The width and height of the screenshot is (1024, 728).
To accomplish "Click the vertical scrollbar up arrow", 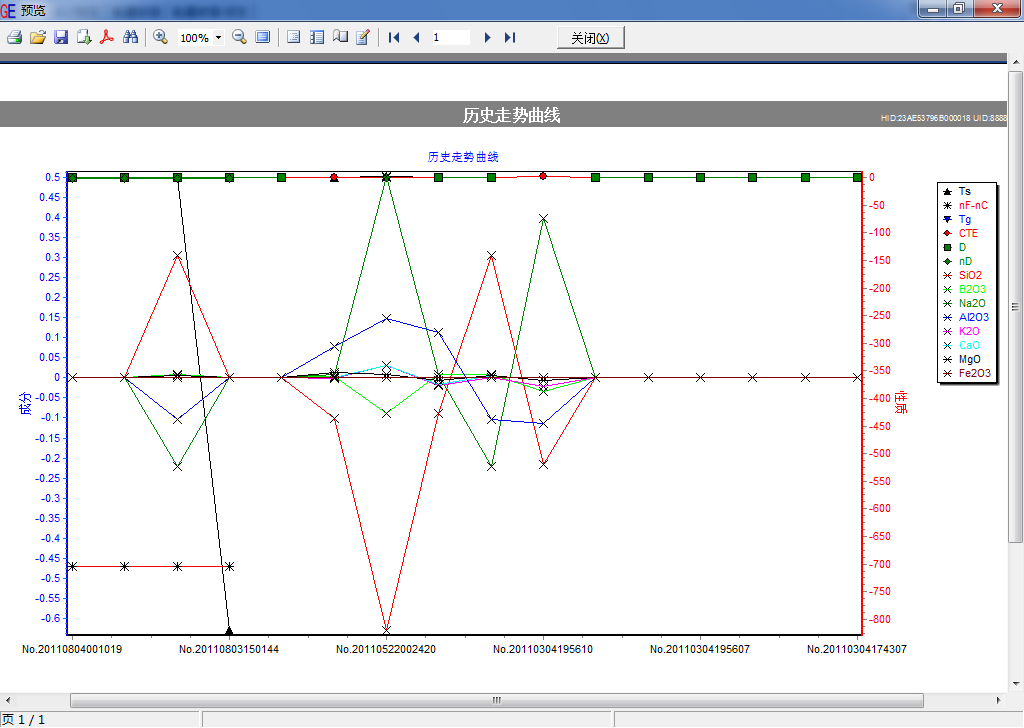I will (x=1016, y=61).
